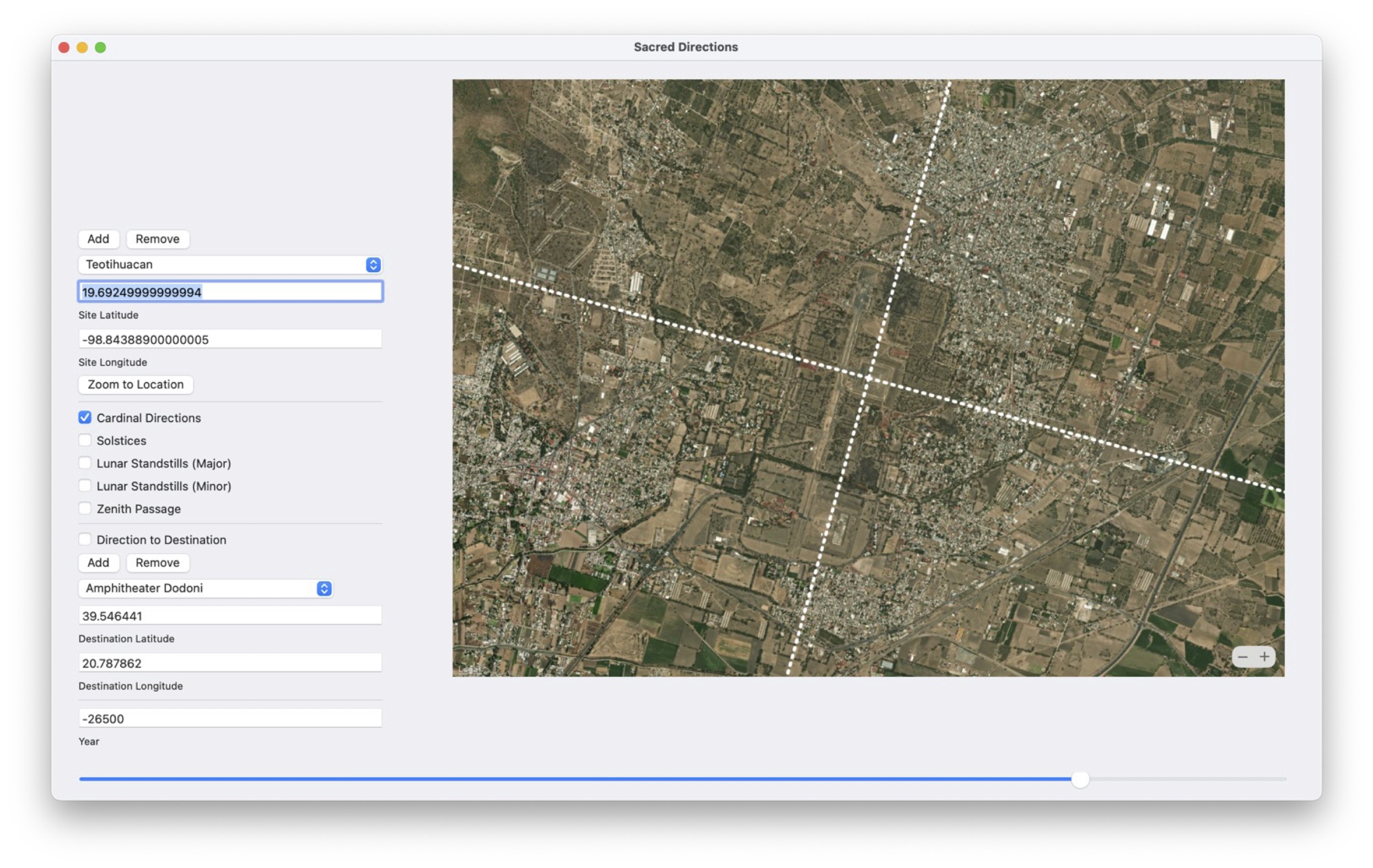Viewport: 1373px width, 868px height.
Task: Open the Amphitheater Dodoni destination dropdown
Action: (205, 588)
